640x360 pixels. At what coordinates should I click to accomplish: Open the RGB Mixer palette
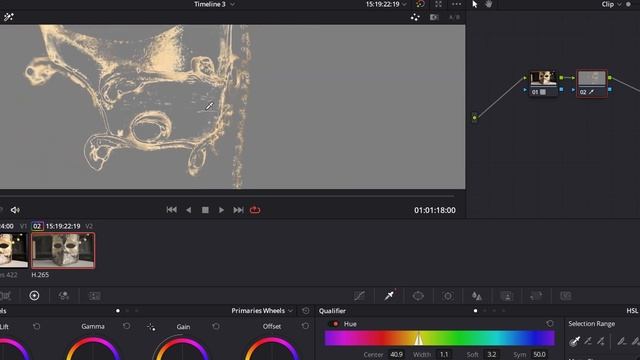[x=64, y=296]
